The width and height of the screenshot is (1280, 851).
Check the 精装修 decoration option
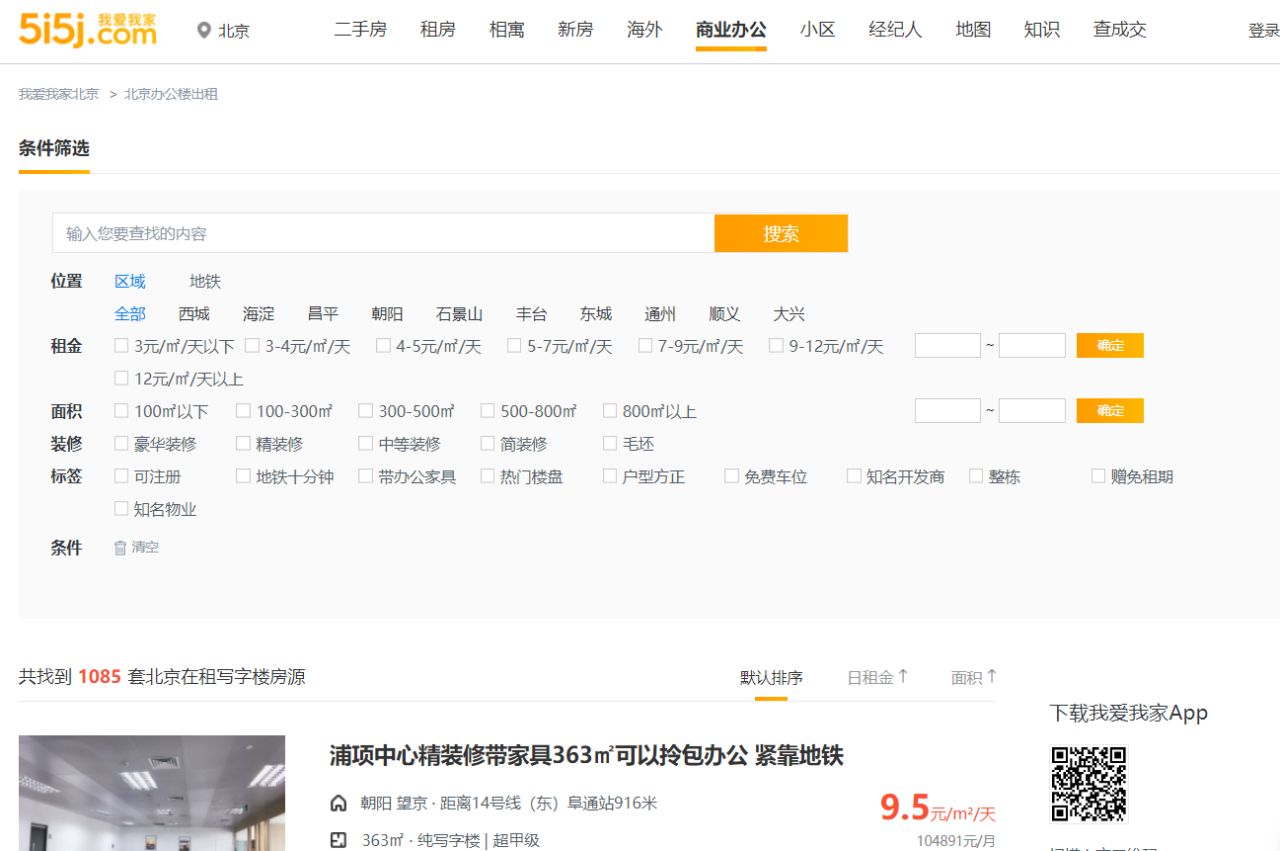click(243, 443)
